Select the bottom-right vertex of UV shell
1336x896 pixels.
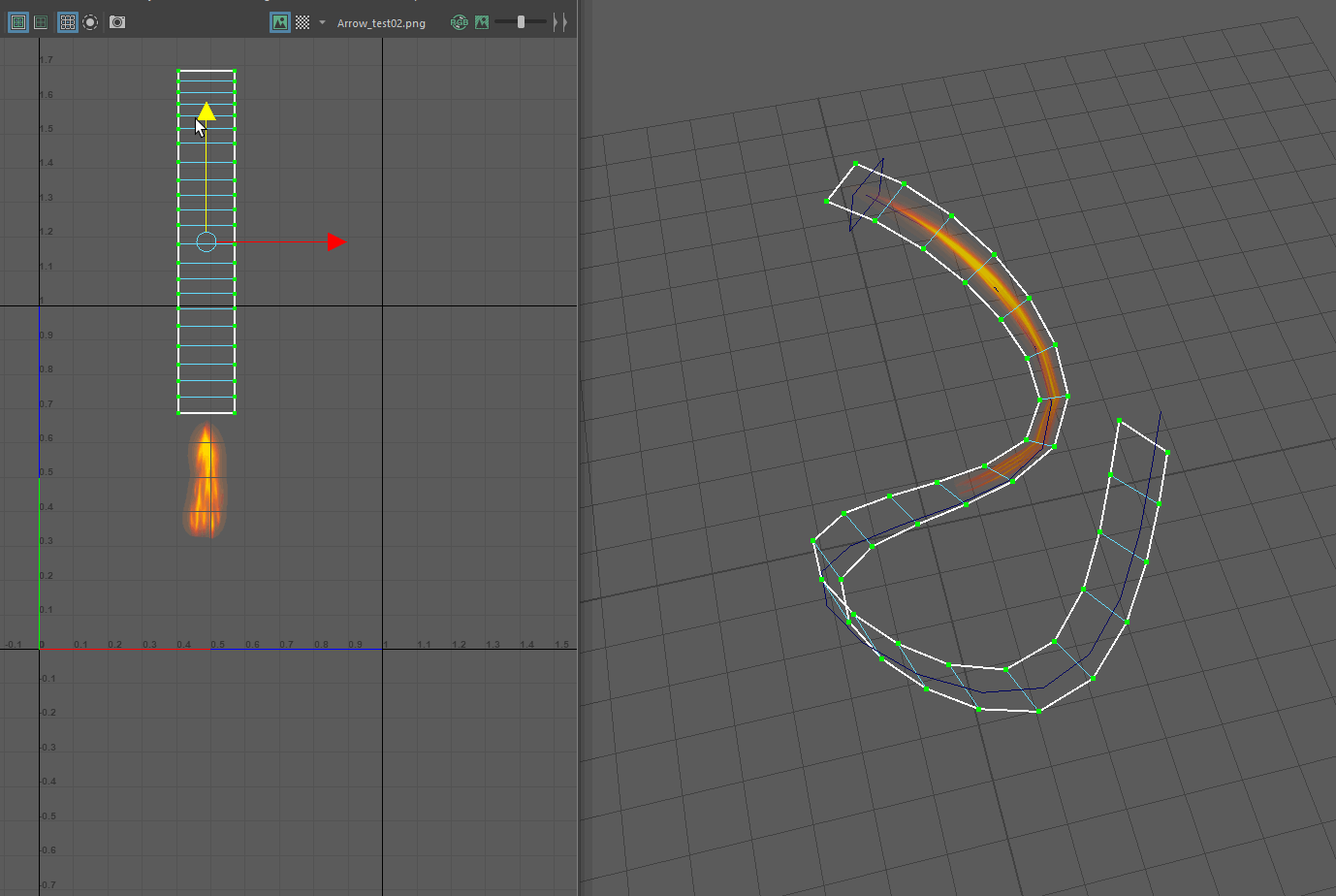[x=235, y=413]
